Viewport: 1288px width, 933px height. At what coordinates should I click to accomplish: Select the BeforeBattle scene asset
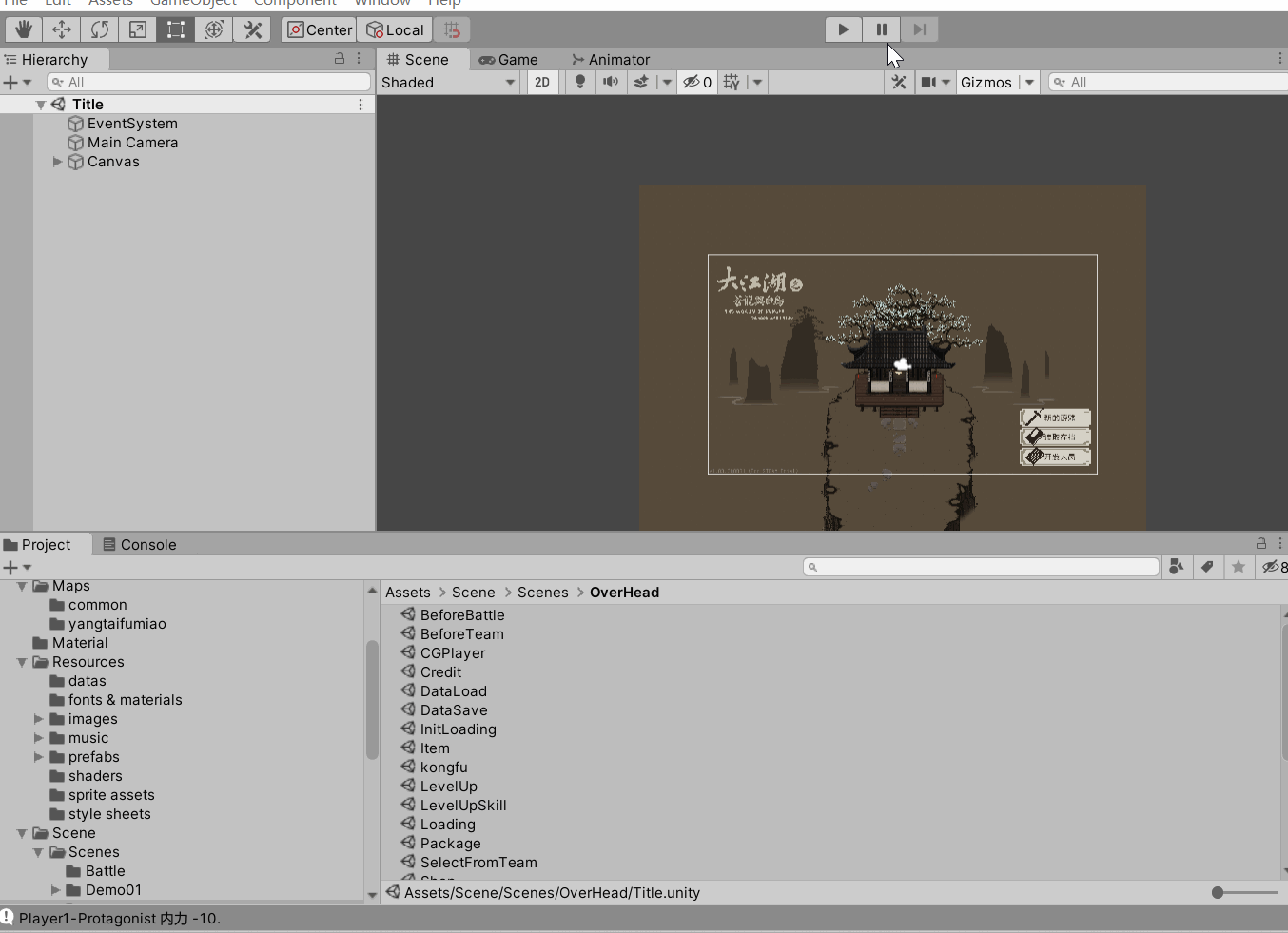[x=453, y=614]
